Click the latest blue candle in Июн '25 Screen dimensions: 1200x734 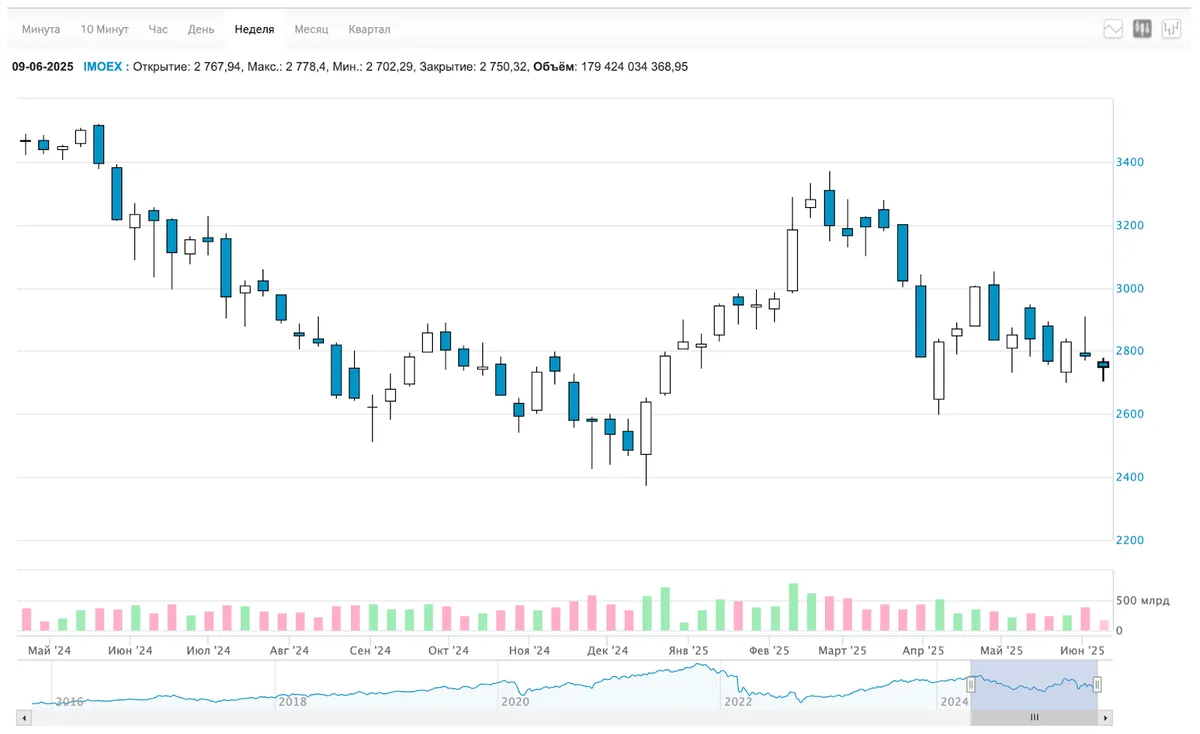pos(1104,365)
